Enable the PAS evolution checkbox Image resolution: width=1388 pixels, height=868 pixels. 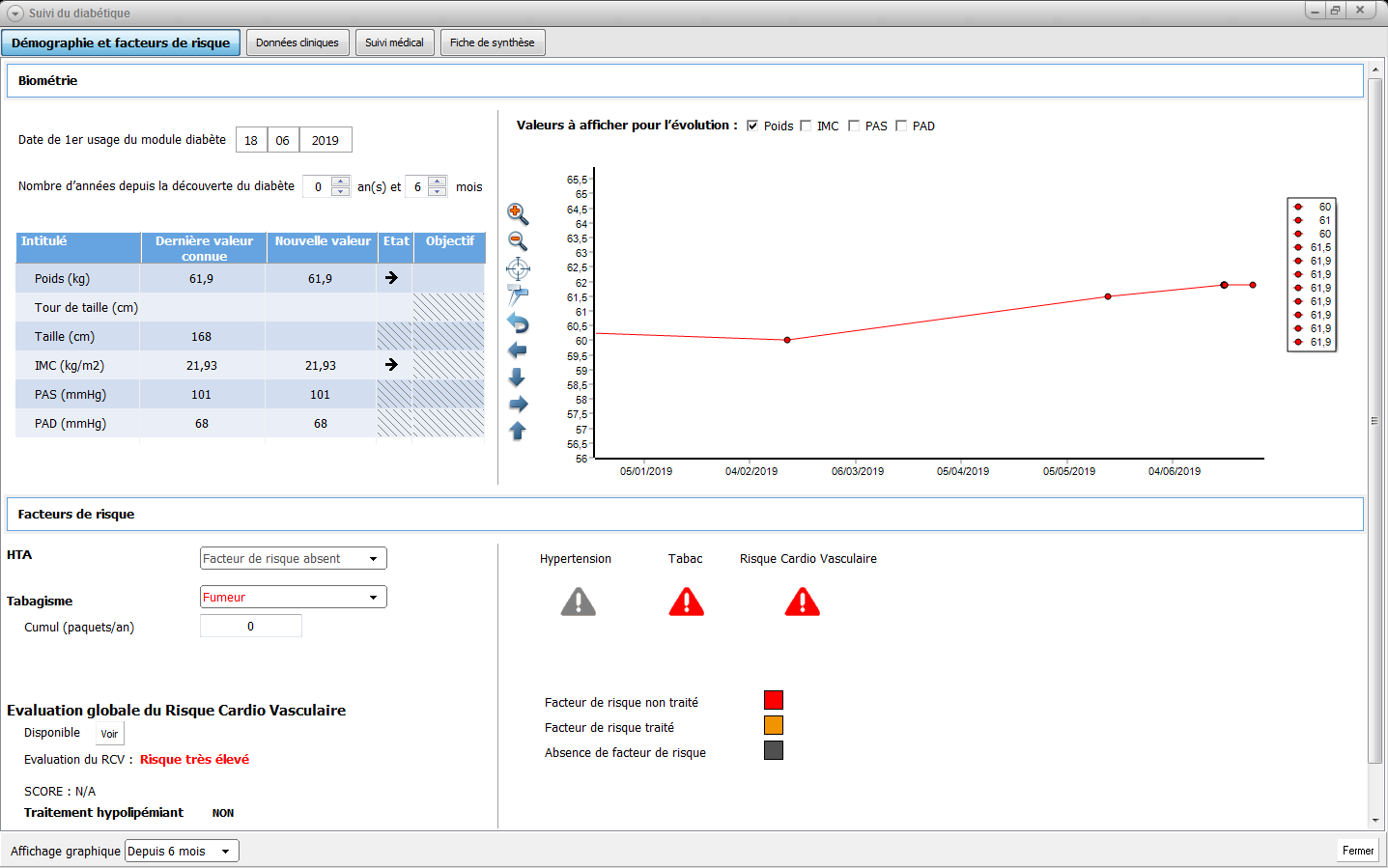[854, 126]
